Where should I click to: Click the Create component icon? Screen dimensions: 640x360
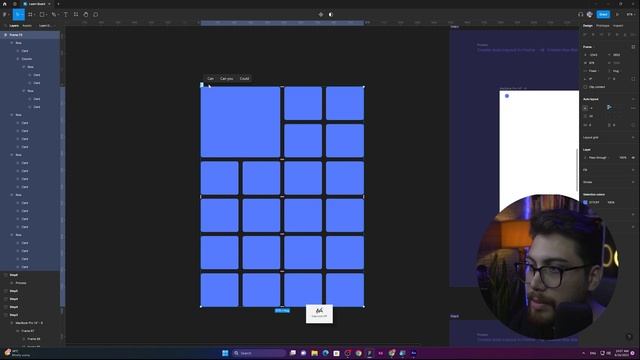[321, 14]
